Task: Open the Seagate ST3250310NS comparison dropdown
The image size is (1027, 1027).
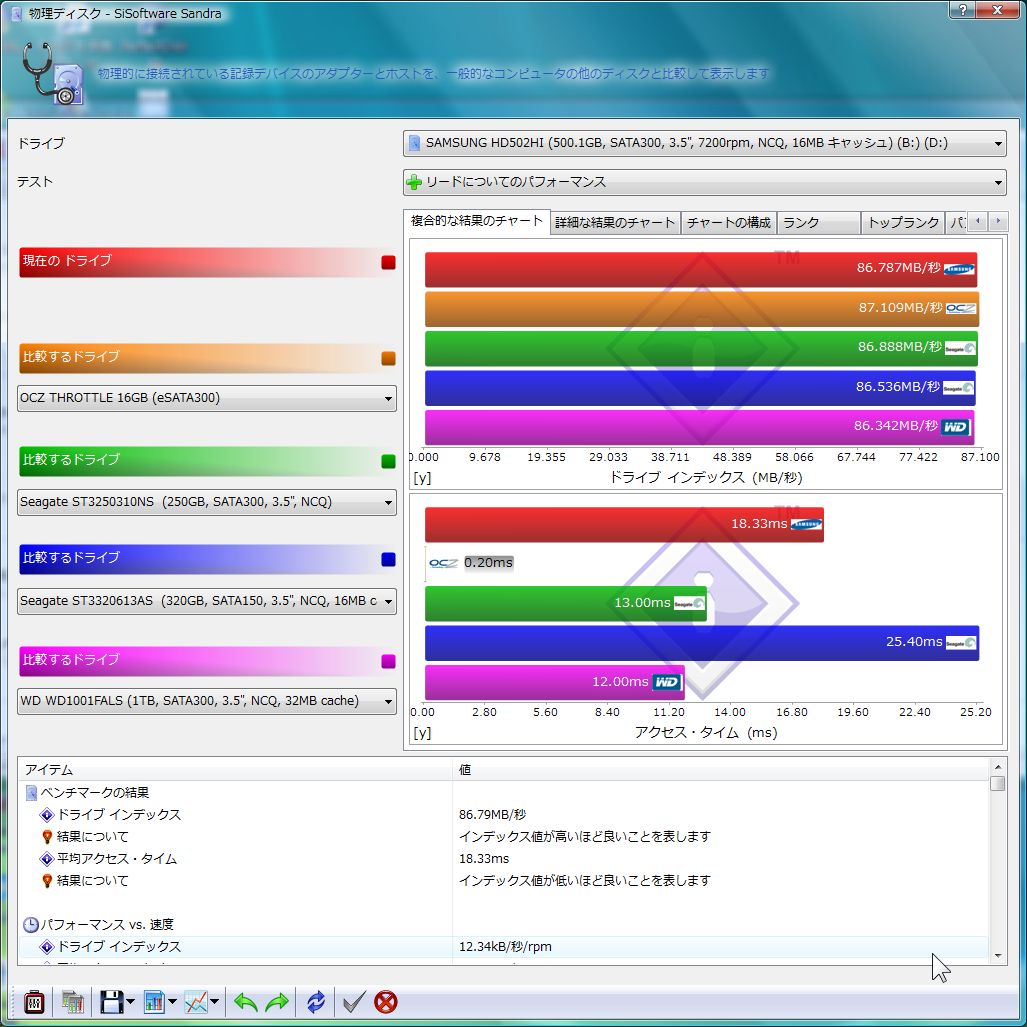Action: pyautogui.click(x=206, y=502)
